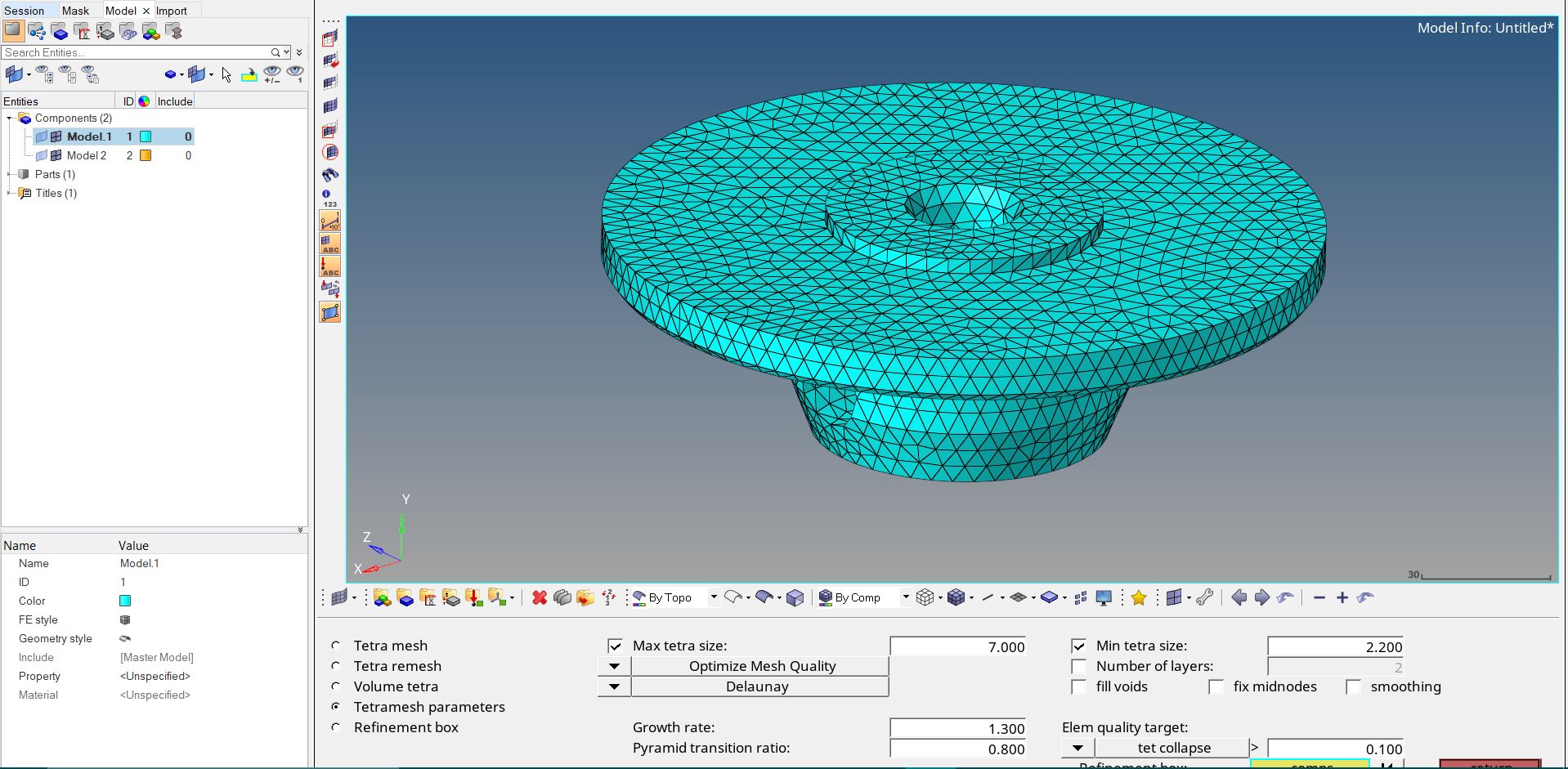Click the yellow star favorites icon
1568x769 pixels.
pyautogui.click(x=1139, y=597)
